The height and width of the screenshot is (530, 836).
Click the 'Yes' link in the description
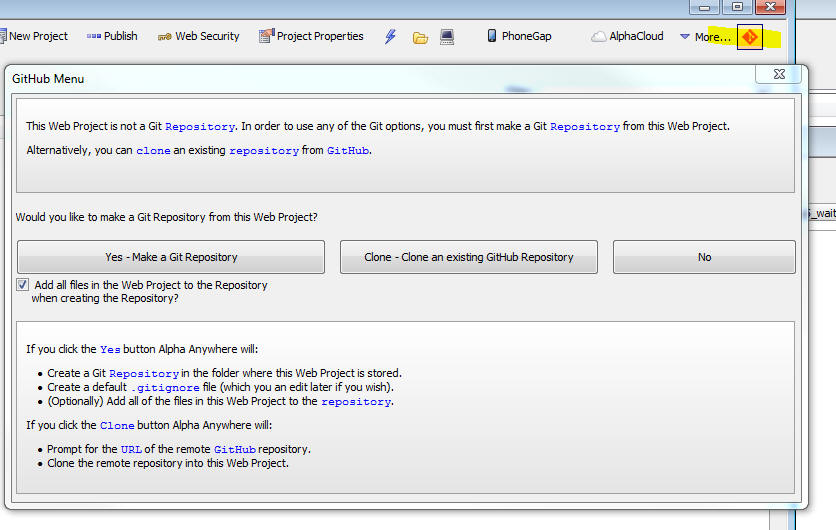click(110, 350)
